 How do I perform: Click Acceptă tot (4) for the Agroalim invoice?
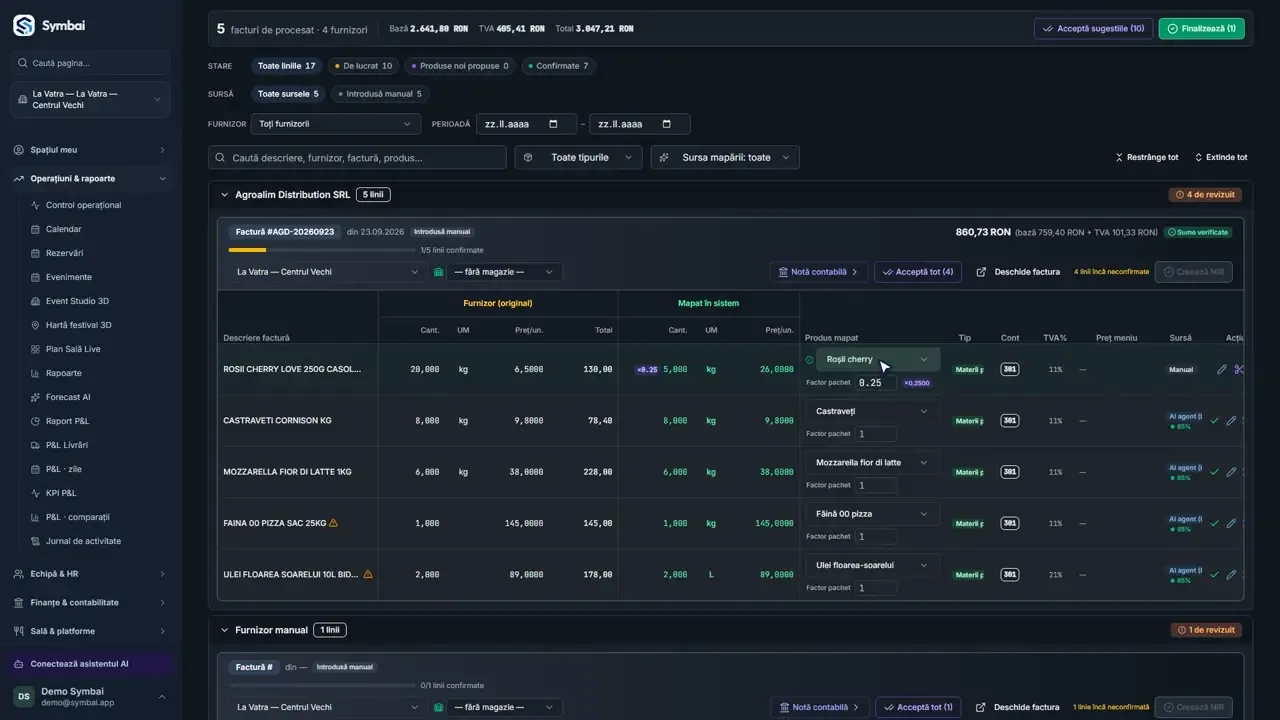[918, 272]
